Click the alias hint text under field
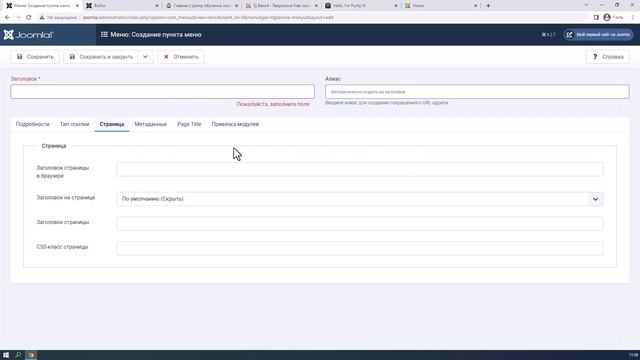This screenshot has height=360, width=640. tap(387, 103)
